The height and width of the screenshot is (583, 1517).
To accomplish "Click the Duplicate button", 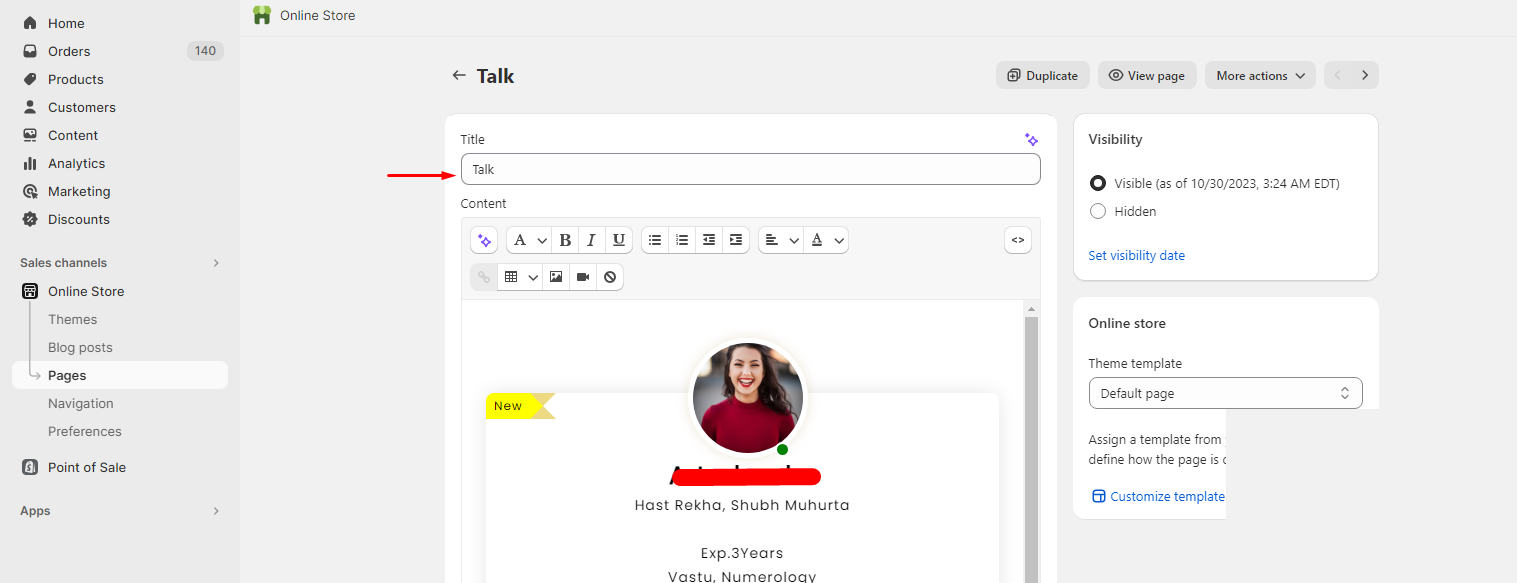I will (x=1043, y=75).
